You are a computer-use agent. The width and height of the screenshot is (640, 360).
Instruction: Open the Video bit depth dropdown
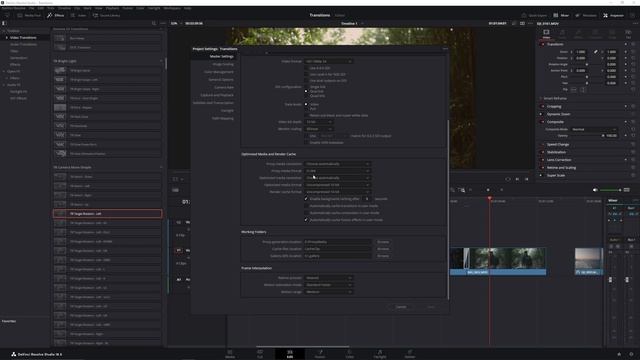(x=318, y=122)
